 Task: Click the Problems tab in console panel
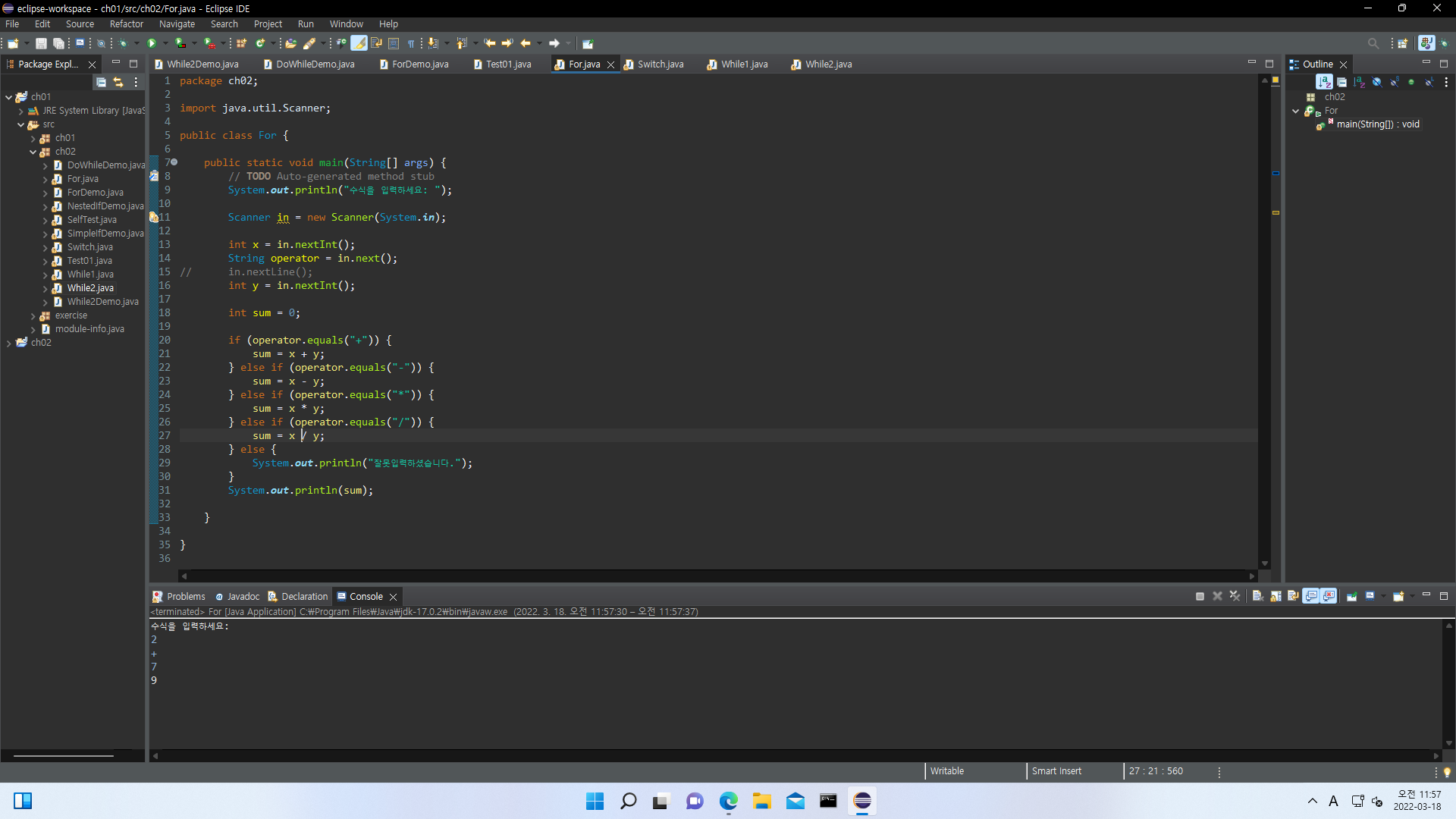point(184,596)
